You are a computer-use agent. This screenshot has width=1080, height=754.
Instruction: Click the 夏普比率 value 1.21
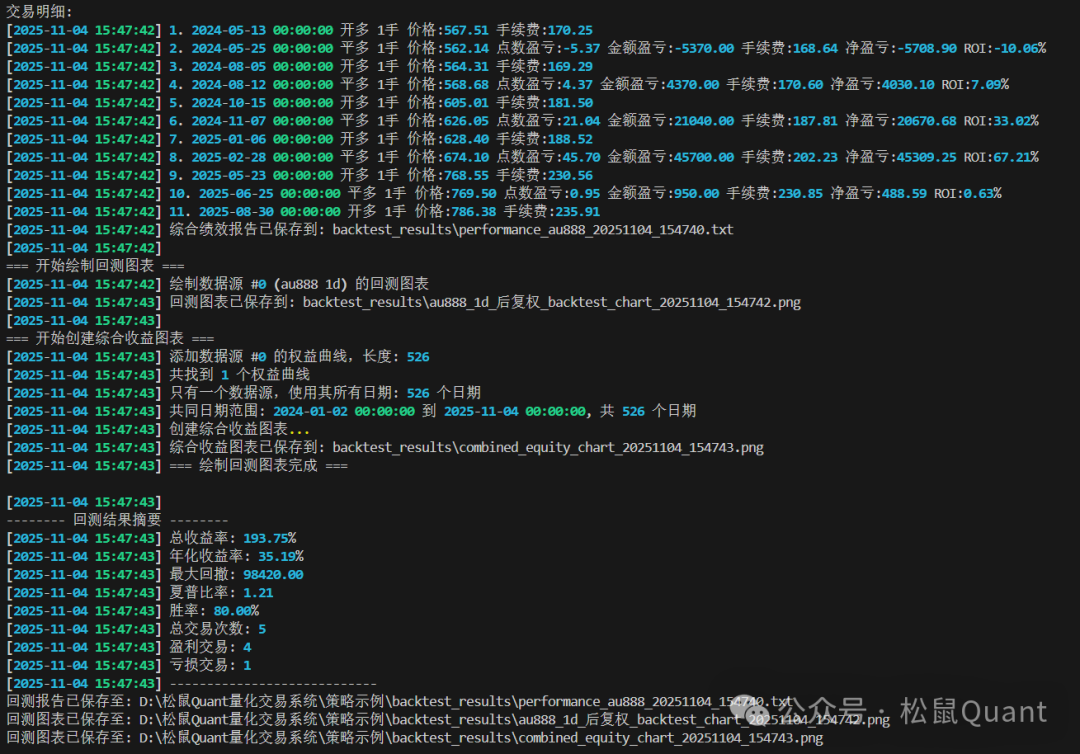click(257, 592)
